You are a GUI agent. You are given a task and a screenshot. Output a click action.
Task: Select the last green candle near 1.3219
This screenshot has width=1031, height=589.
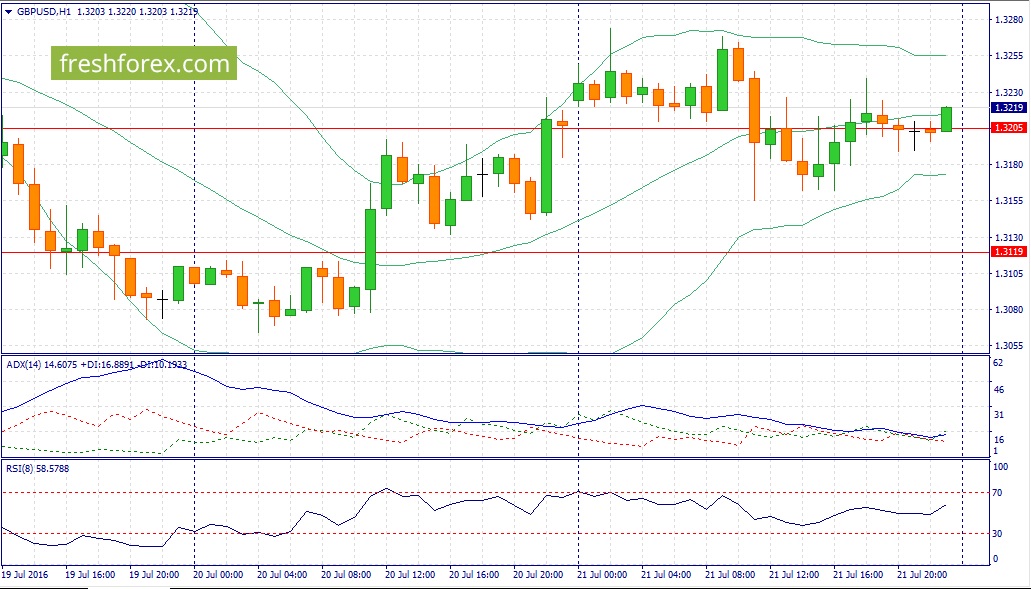(946, 119)
